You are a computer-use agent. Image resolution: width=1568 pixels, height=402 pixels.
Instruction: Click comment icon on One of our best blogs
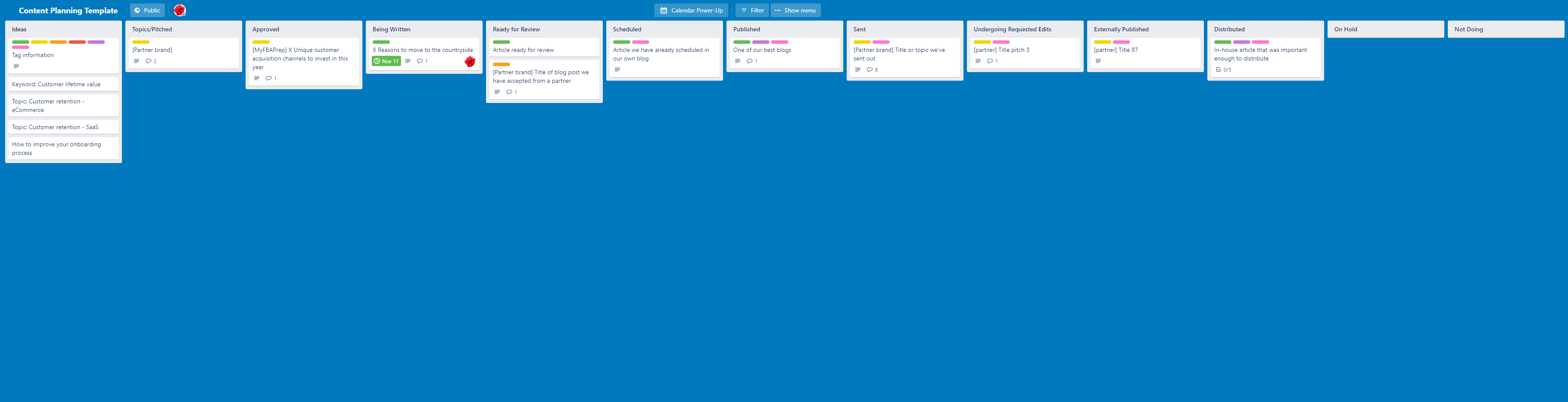point(750,61)
